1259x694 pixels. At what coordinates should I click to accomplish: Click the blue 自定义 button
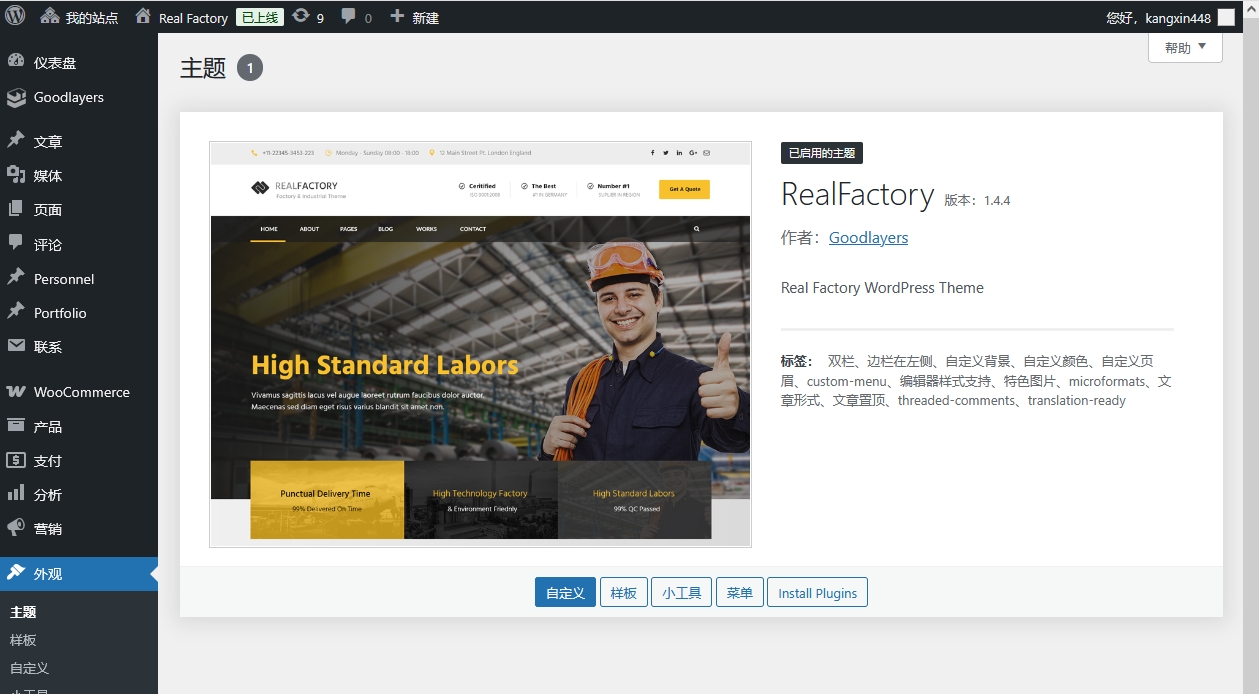coord(565,592)
